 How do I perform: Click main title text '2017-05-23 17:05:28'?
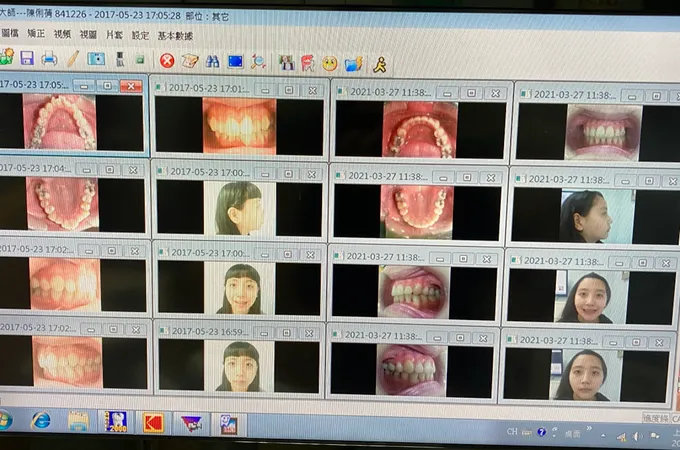click(137, 15)
